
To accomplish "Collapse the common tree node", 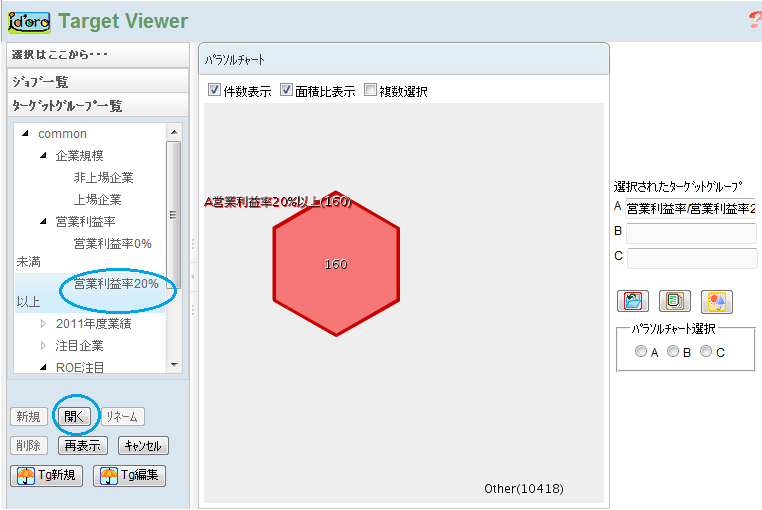I will click(x=25, y=134).
